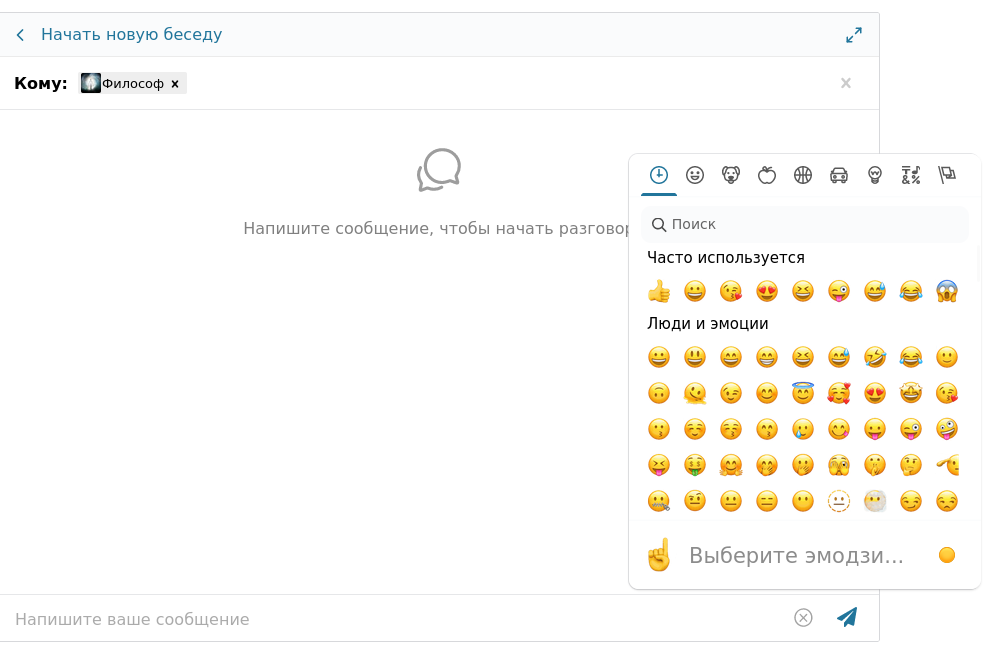Pick the smiling face with halo emoji

pos(803,393)
